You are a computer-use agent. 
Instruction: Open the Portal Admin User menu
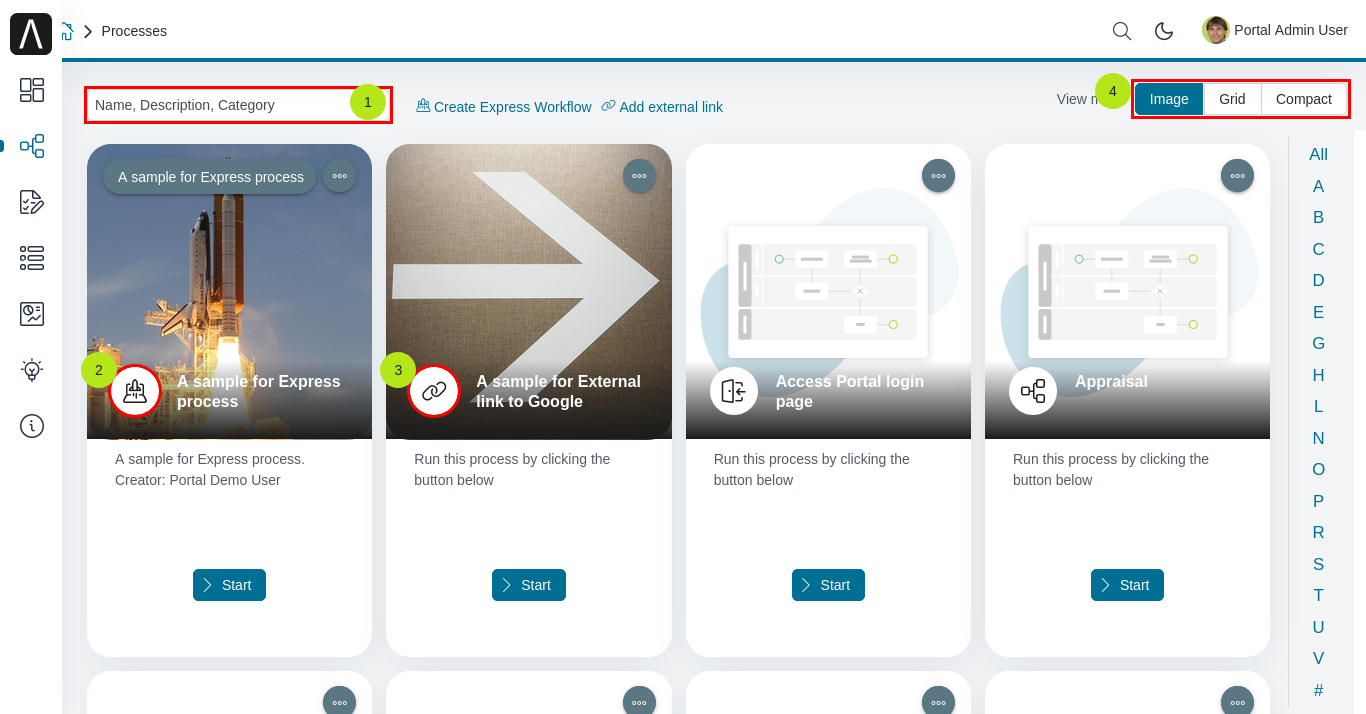tap(1275, 30)
